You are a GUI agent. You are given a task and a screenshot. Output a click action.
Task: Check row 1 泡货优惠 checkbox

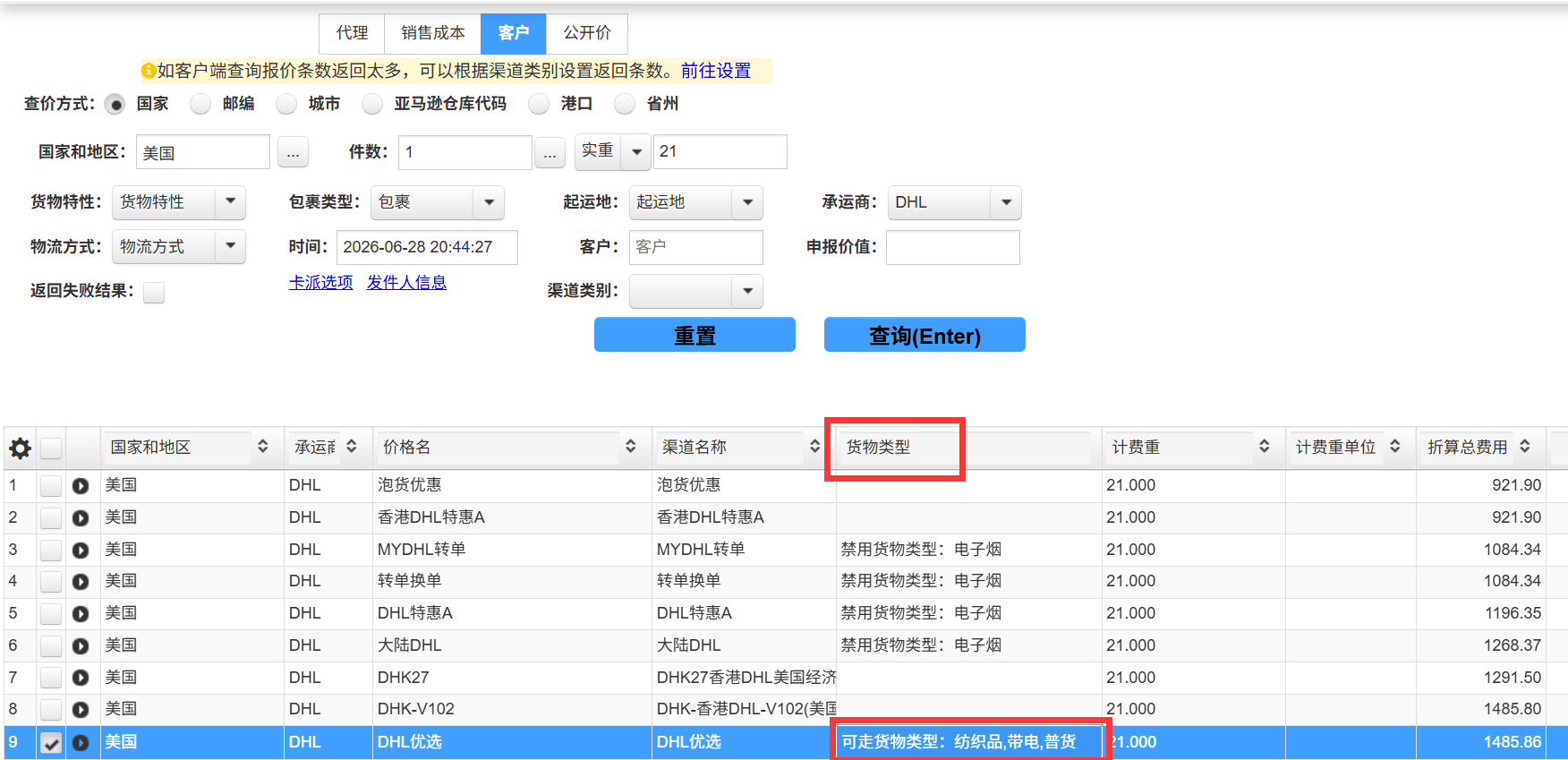(51, 485)
